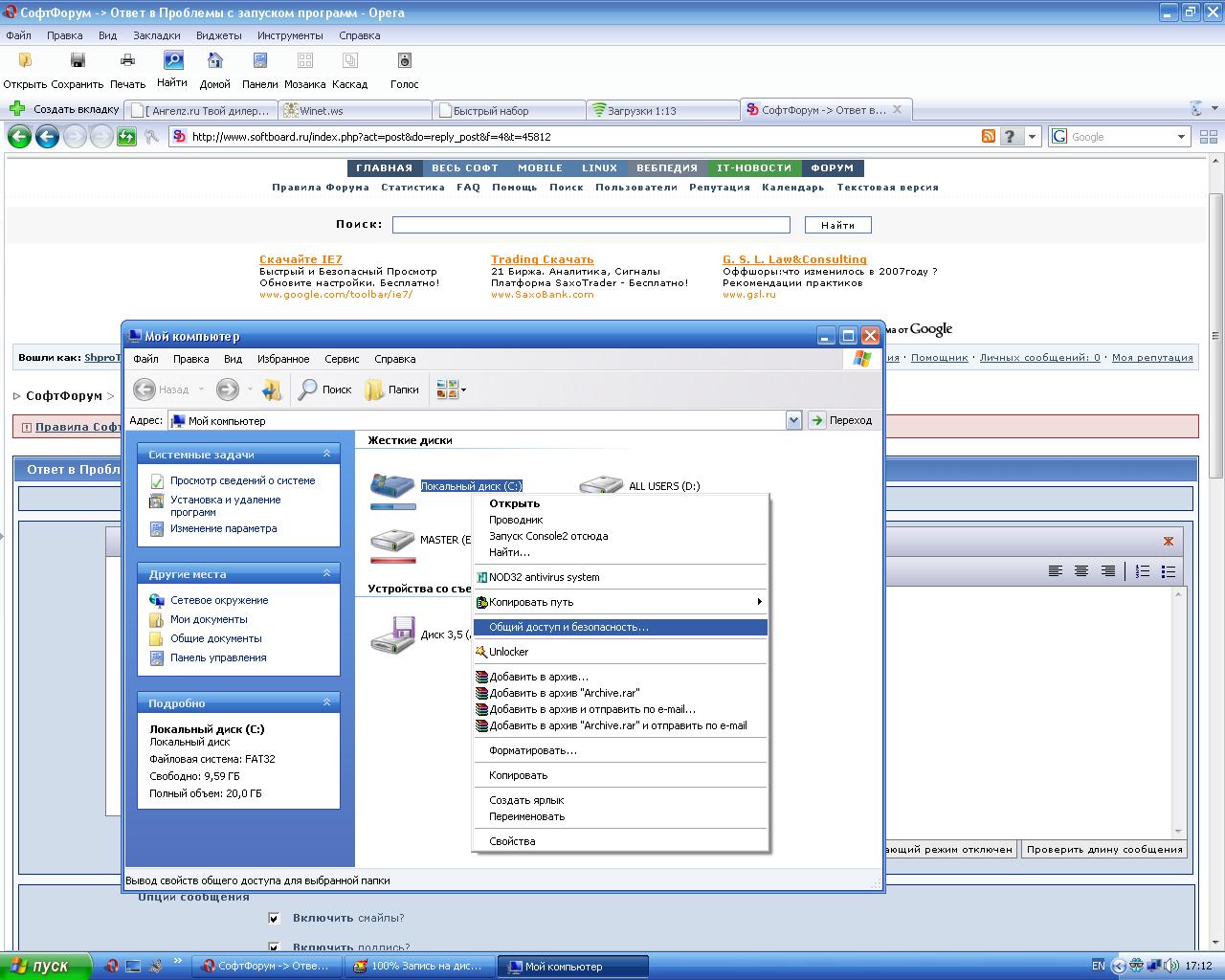This screenshot has width=1225, height=980.
Task: Click Up folder icon in My Computer toolbar
Action: pos(272,390)
